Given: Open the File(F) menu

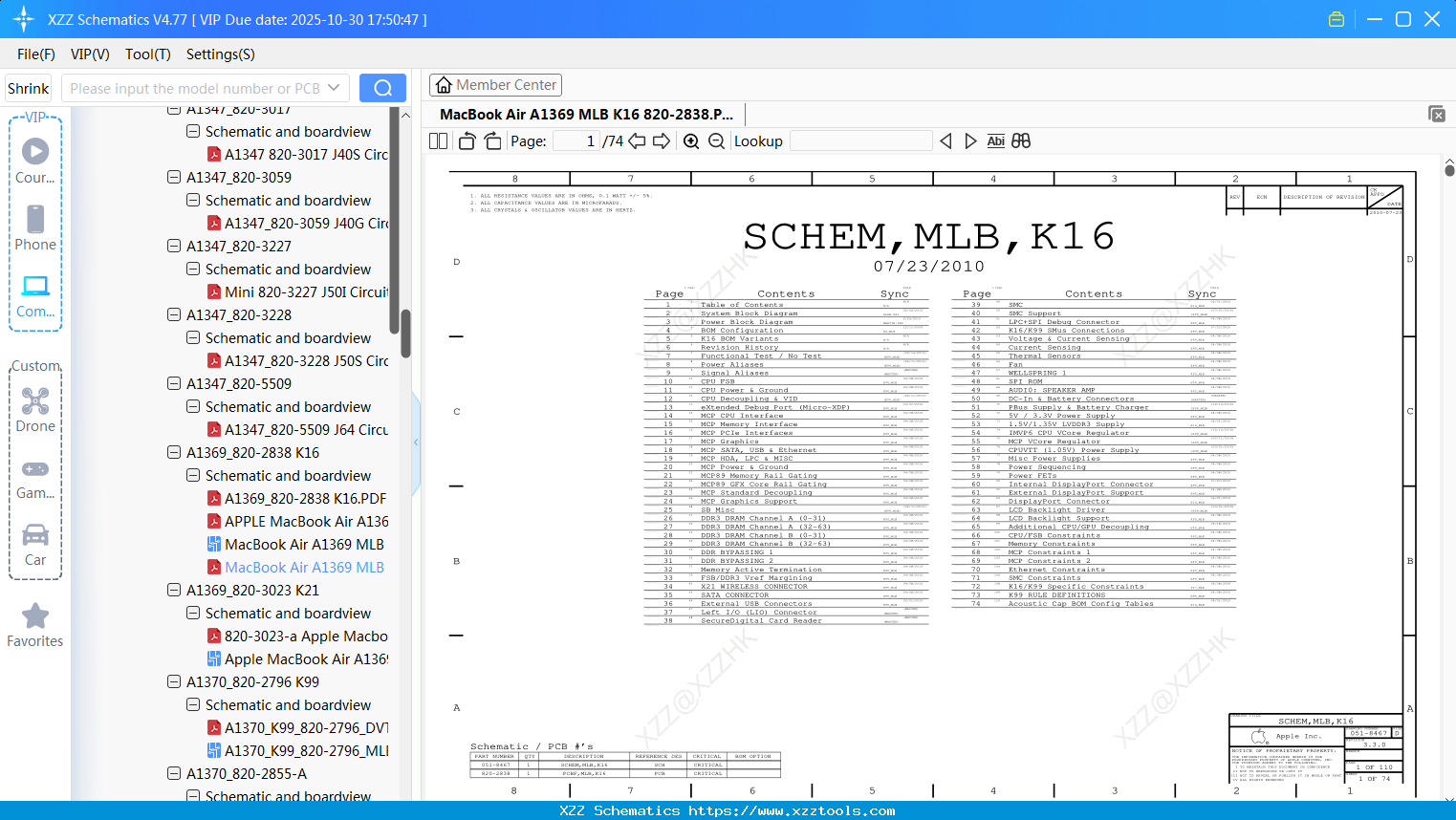Looking at the screenshot, I should 36,54.
